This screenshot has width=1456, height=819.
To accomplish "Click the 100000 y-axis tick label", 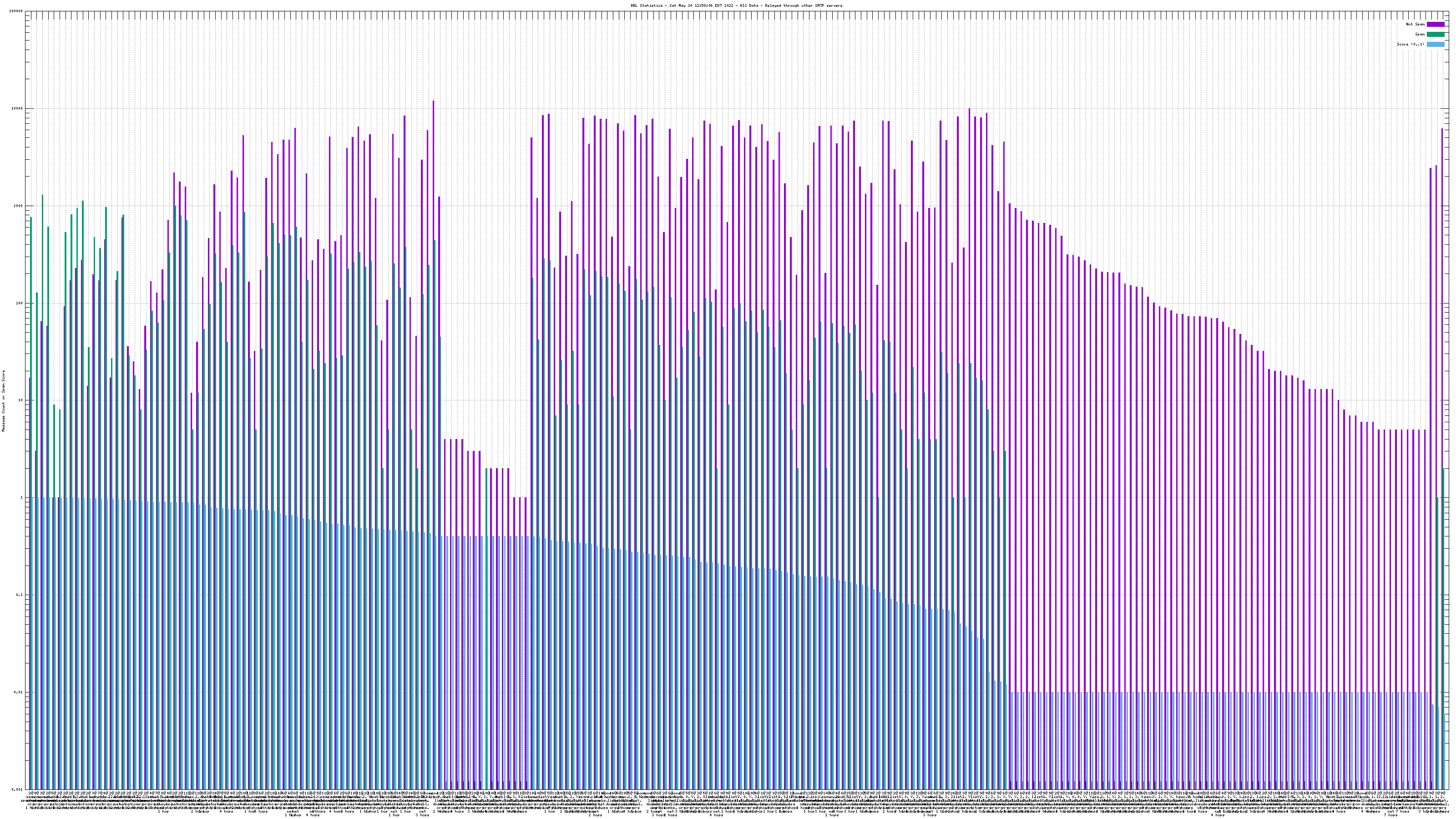I will (16, 11).
